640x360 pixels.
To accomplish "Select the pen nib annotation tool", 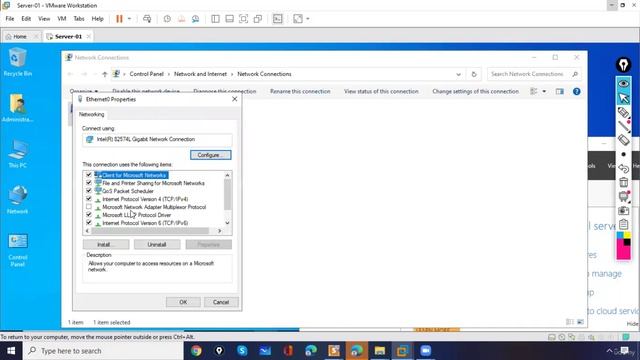I will point(623,64).
